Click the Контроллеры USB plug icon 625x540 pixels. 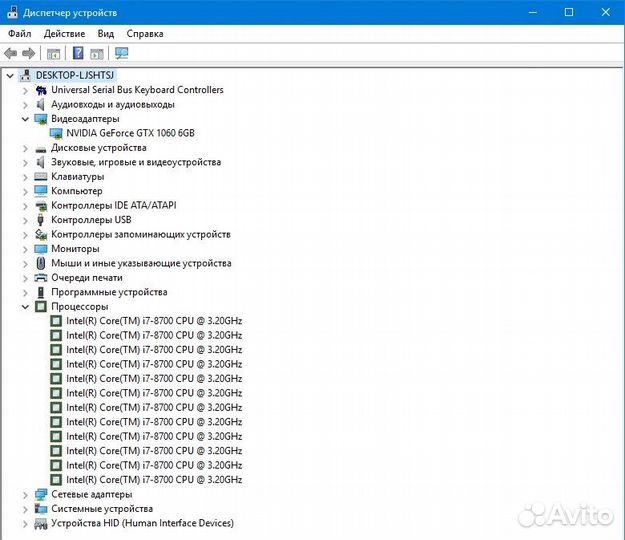pyautogui.click(x=40, y=220)
